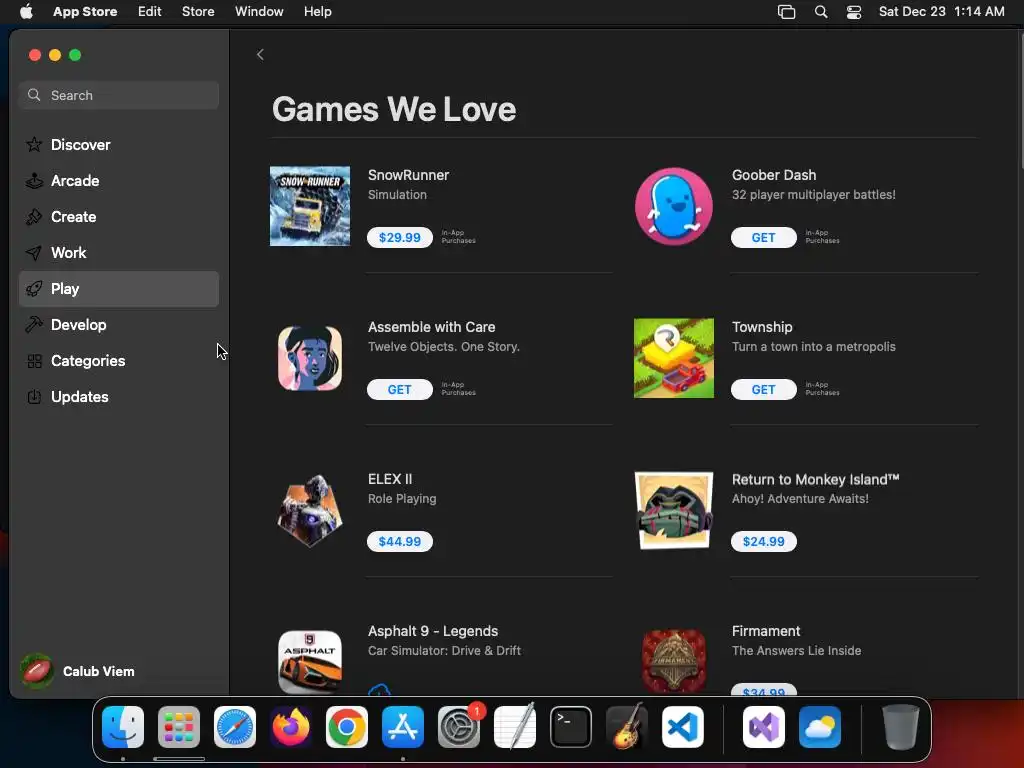The width and height of the screenshot is (1024, 768).
Task: Open SnowRunner title link
Action: [408, 175]
